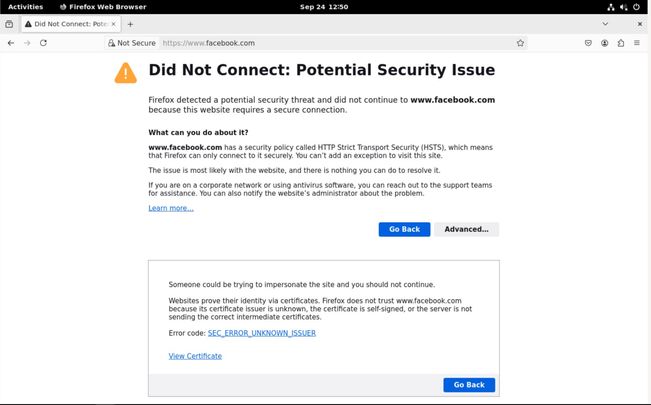Open the system status menu

point(625,6)
